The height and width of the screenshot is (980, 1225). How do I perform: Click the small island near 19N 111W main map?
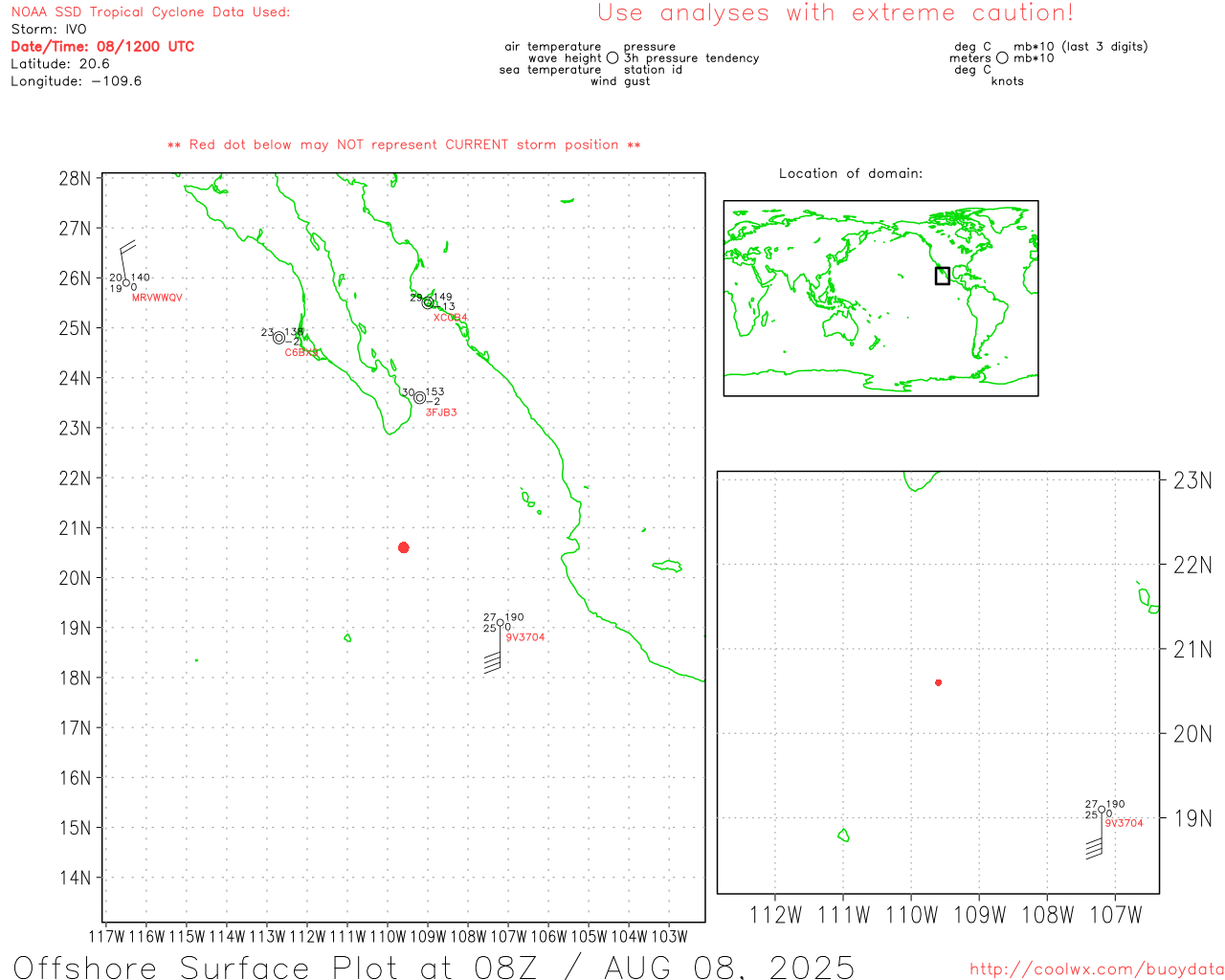click(x=347, y=637)
